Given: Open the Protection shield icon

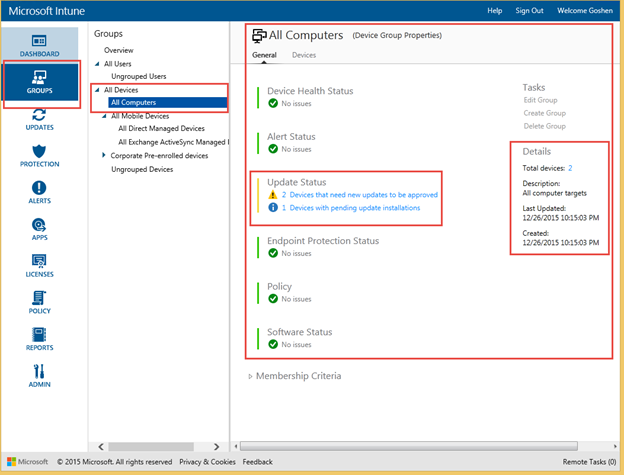Looking at the screenshot, I should tap(39, 151).
